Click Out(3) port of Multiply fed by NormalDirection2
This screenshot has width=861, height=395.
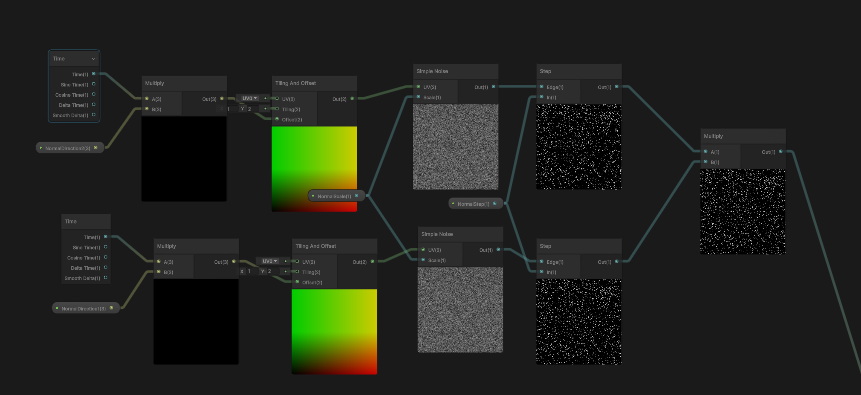(x=222, y=99)
